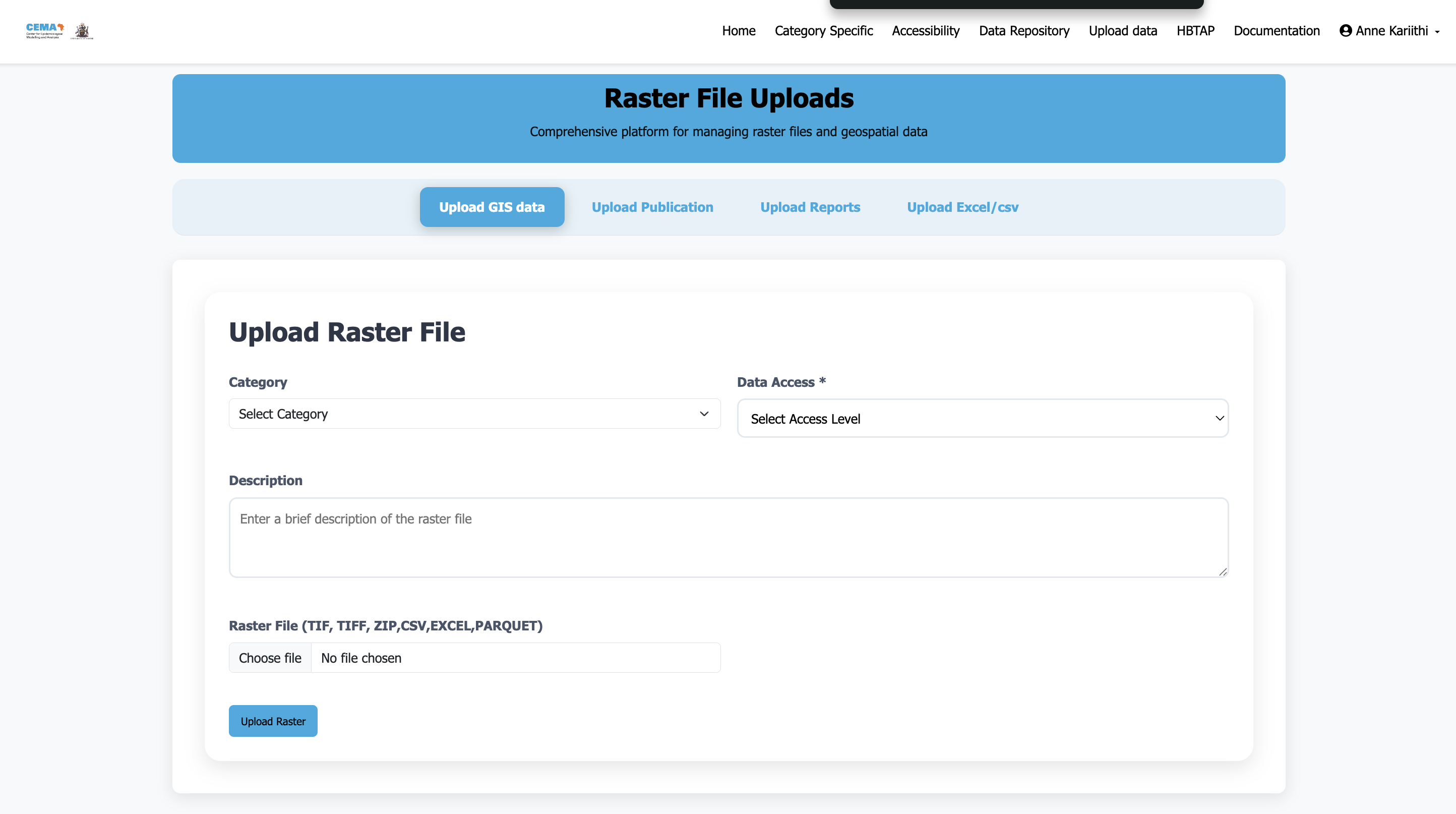Viewport: 1456px width, 814px height.
Task: Go to the Data Repository
Action: pos(1023,31)
